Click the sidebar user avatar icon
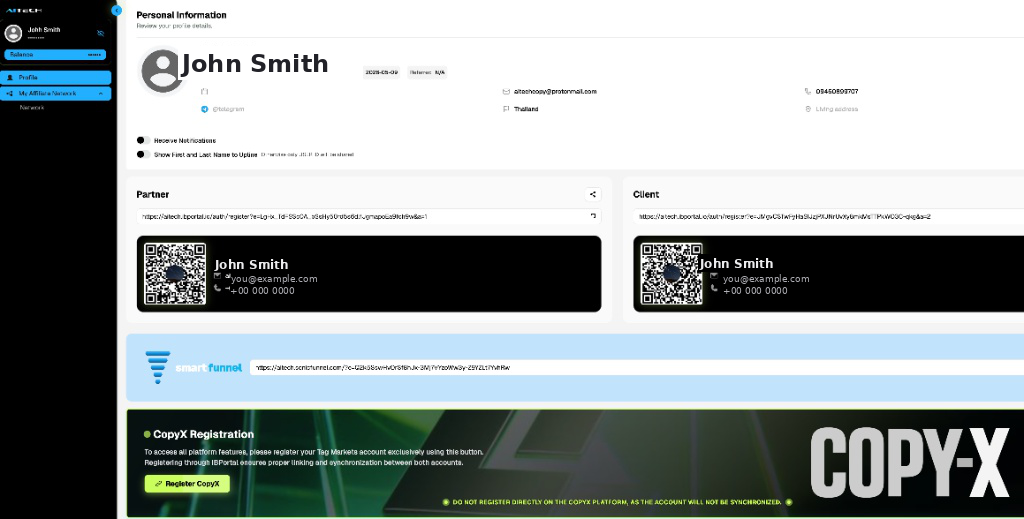Viewport: 1024px width, 519px height. [x=13, y=33]
